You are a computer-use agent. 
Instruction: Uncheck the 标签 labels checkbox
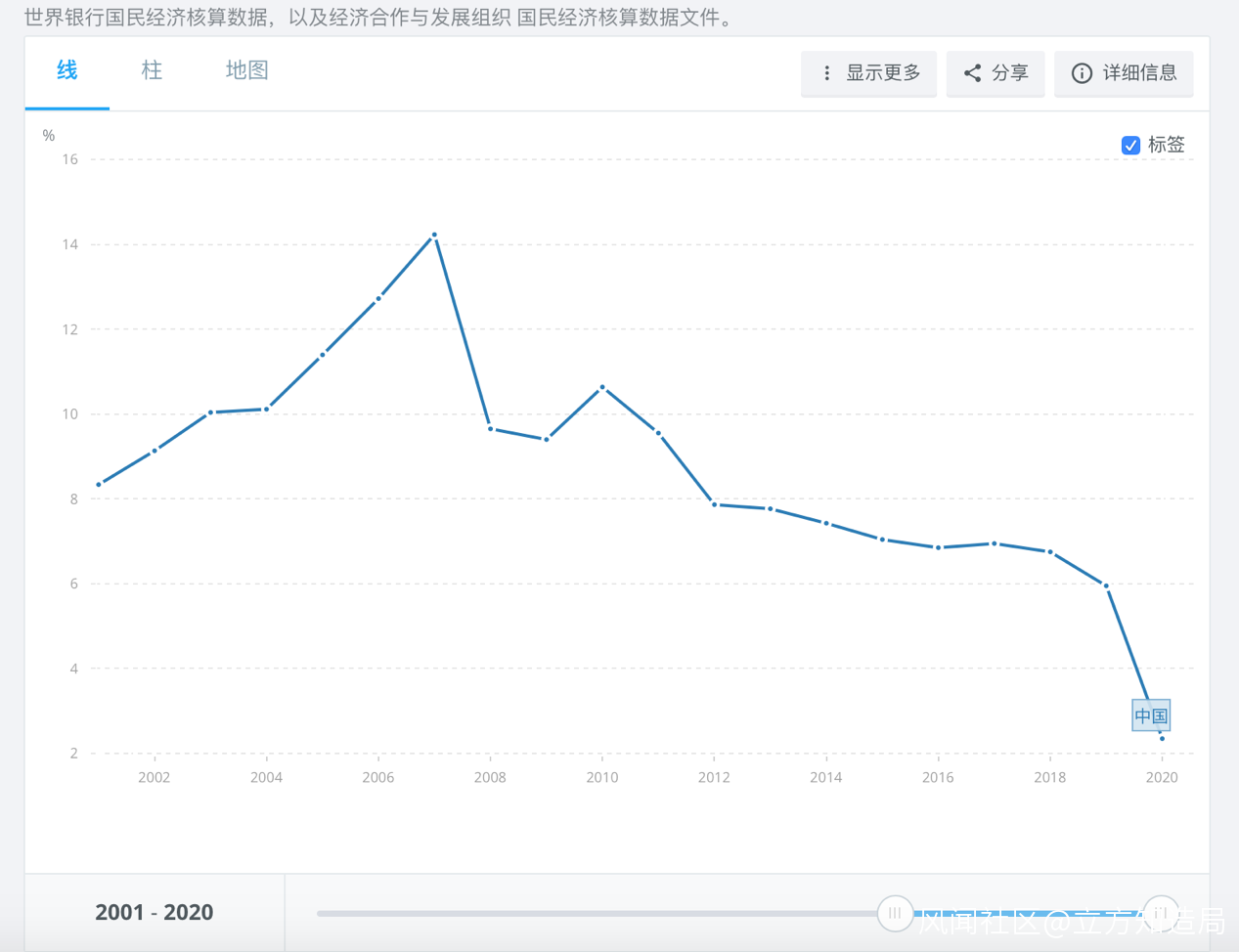(1130, 145)
